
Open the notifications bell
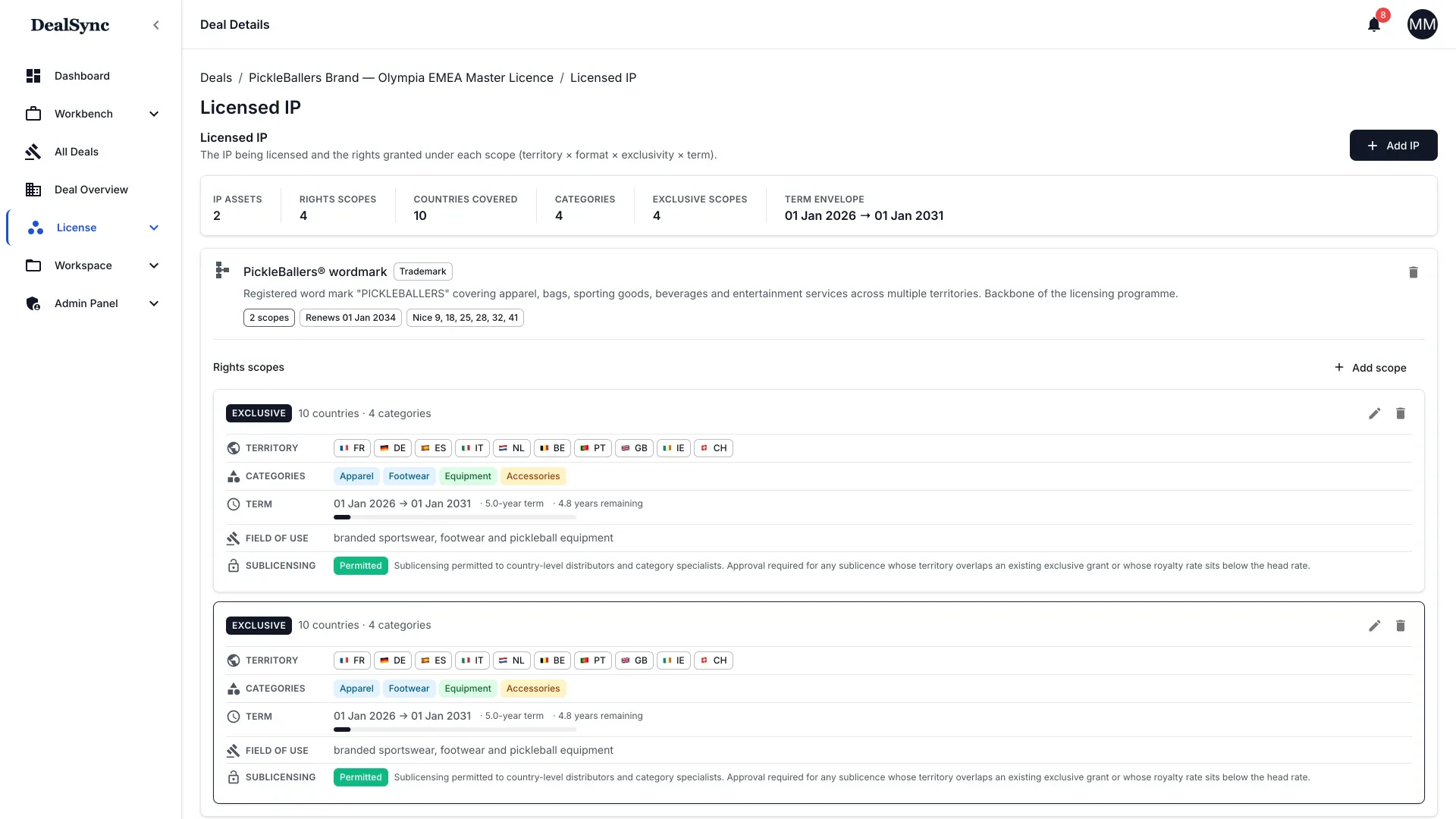point(1374,25)
